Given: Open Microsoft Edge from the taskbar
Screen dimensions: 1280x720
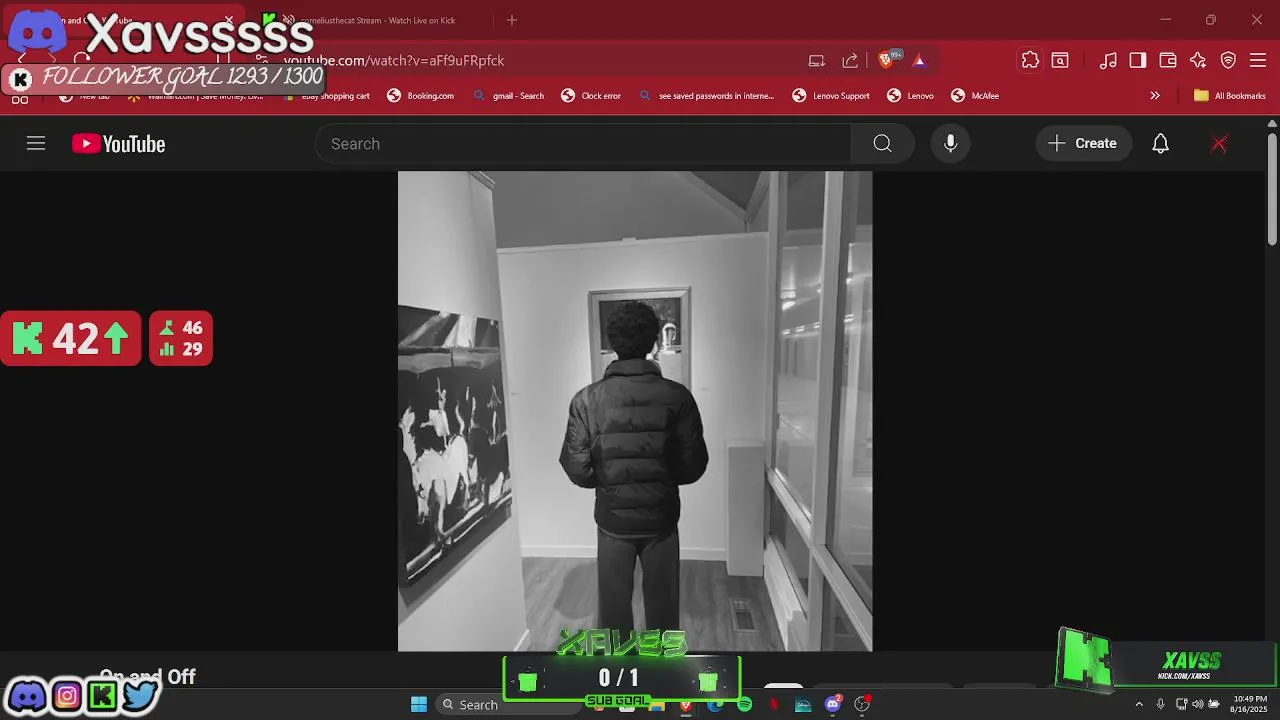Looking at the screenshot, I should coord(715,704).
